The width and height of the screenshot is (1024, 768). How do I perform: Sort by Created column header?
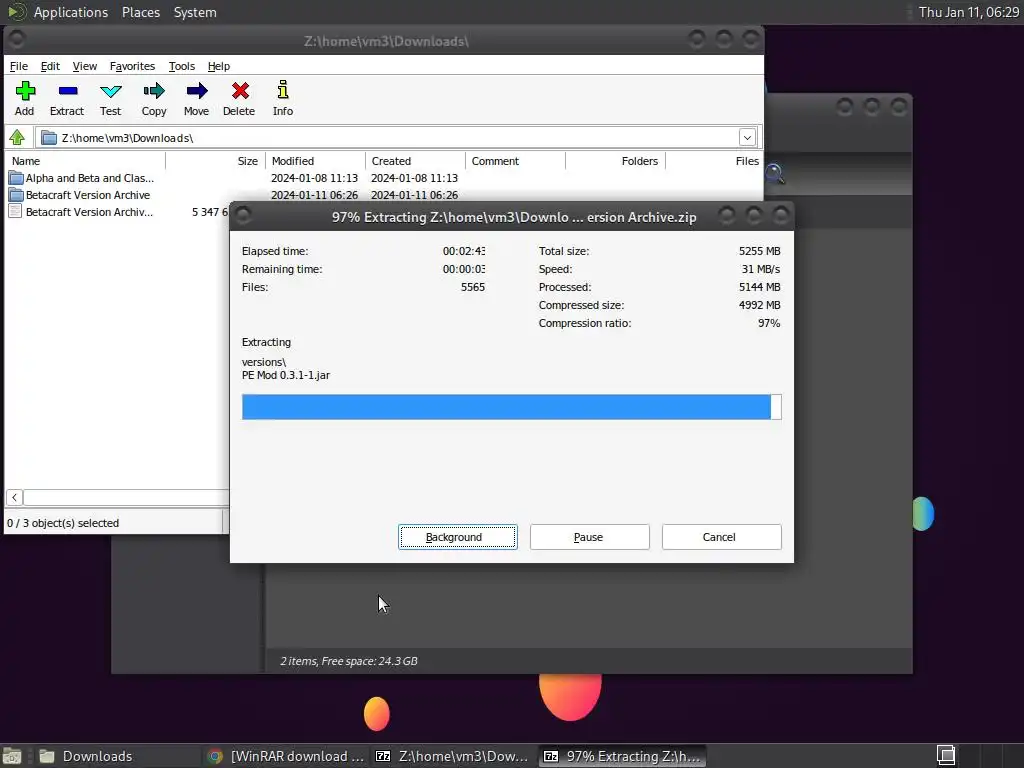pyautogui.click(x=415, y=161)
